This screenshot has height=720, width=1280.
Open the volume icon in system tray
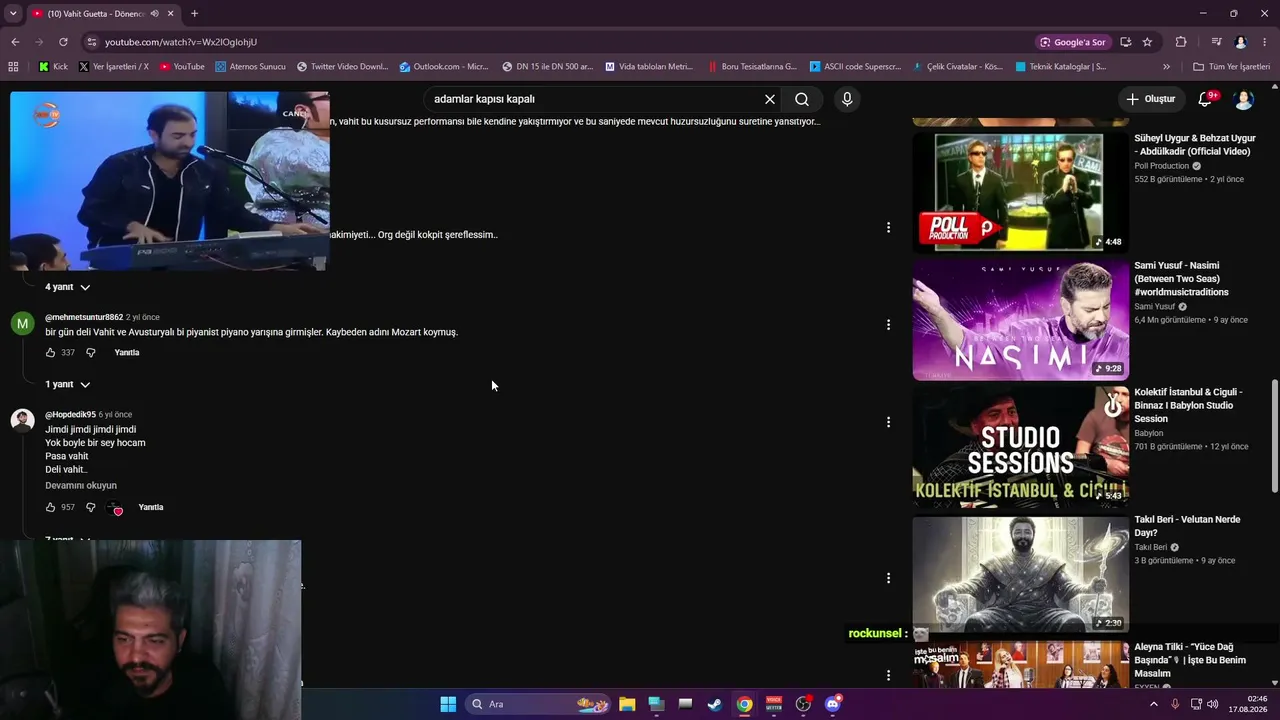point(1213,704)
